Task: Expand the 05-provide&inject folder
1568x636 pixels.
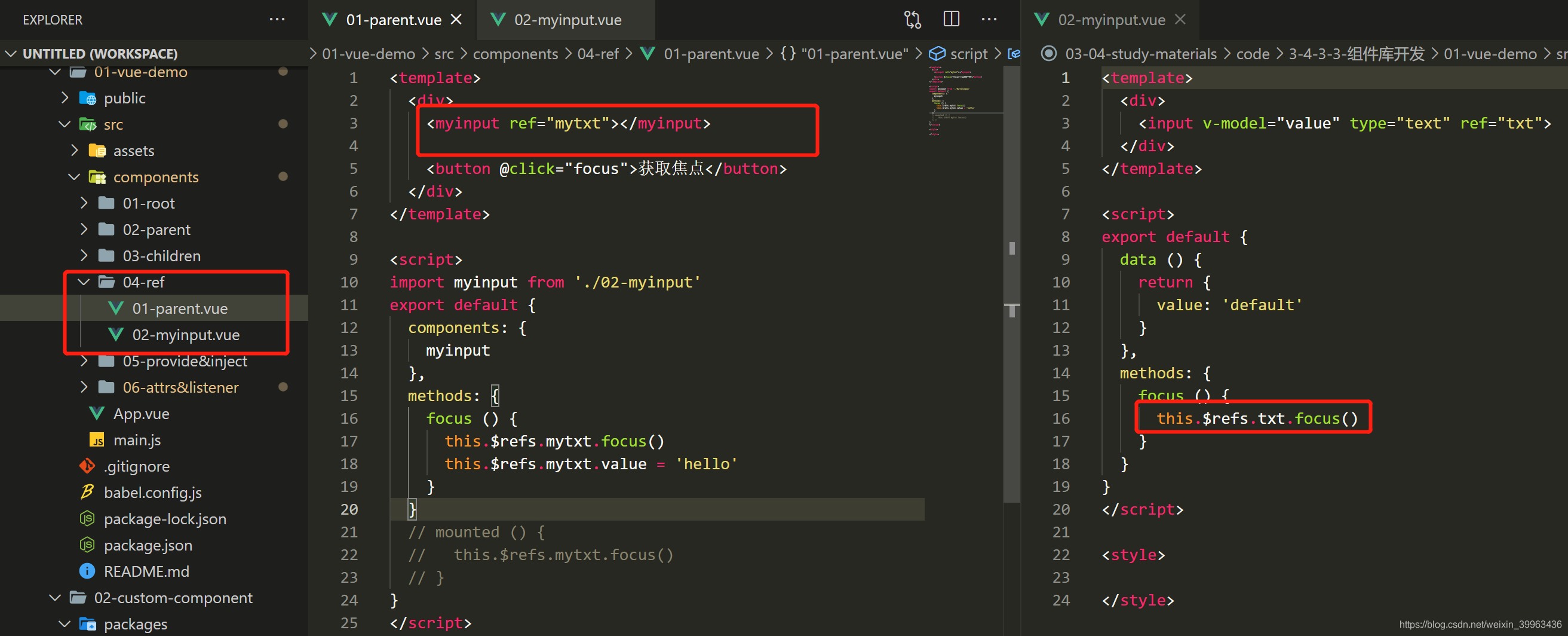Action: coord(84,360)
